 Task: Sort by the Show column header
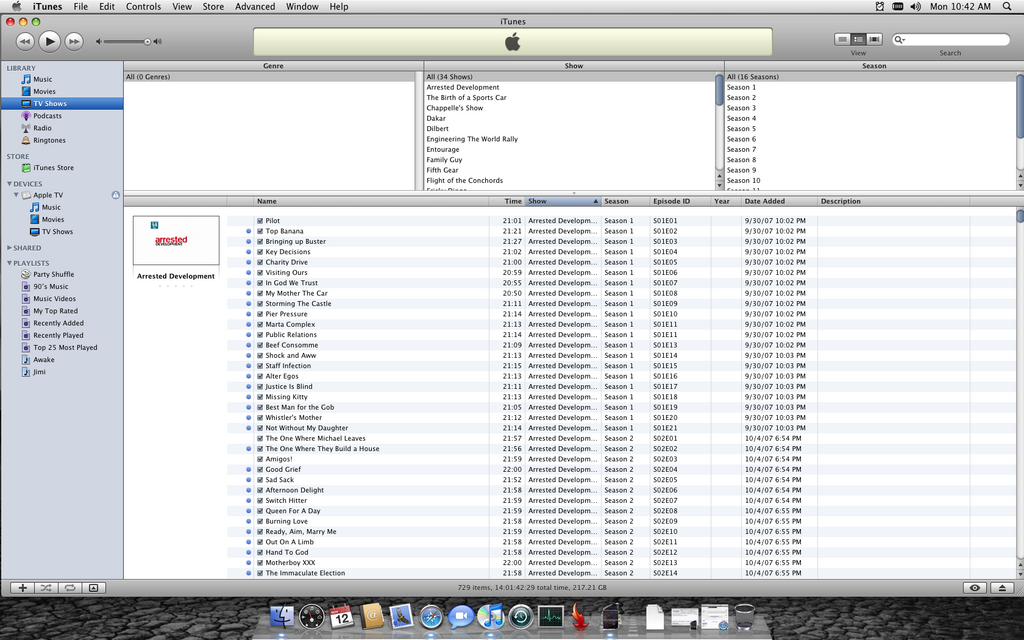[x=563, y=201]
